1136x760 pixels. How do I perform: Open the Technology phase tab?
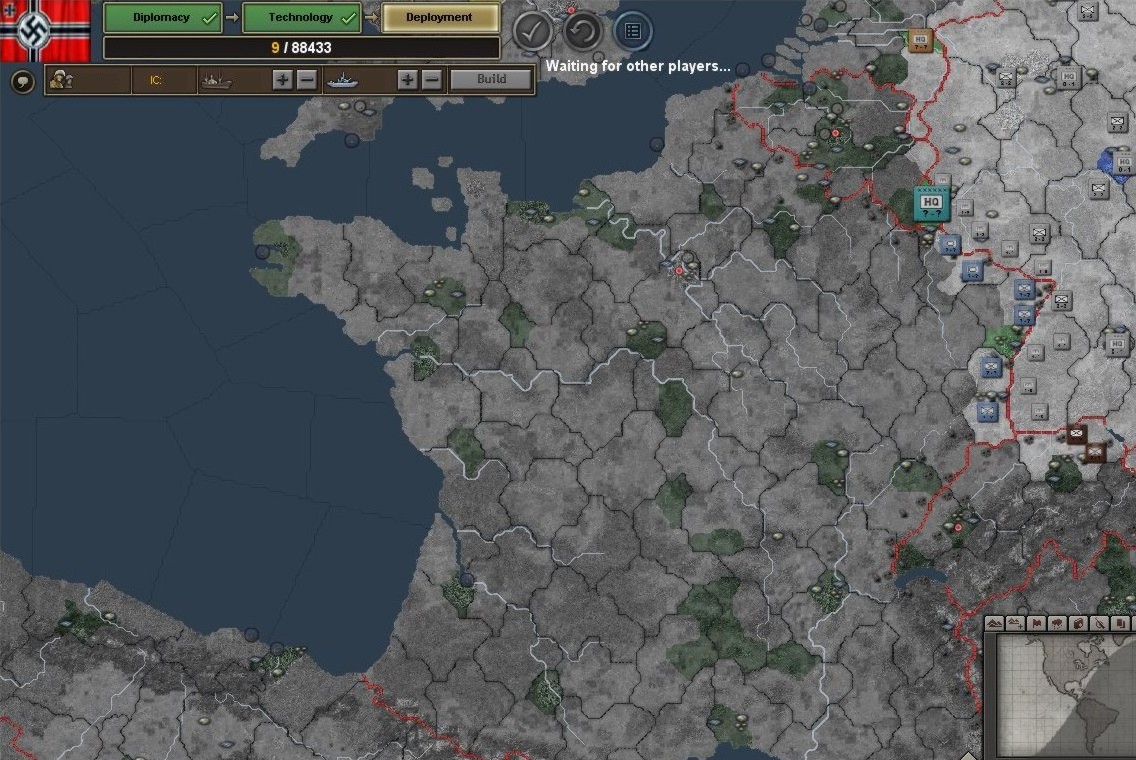(301, 17)
